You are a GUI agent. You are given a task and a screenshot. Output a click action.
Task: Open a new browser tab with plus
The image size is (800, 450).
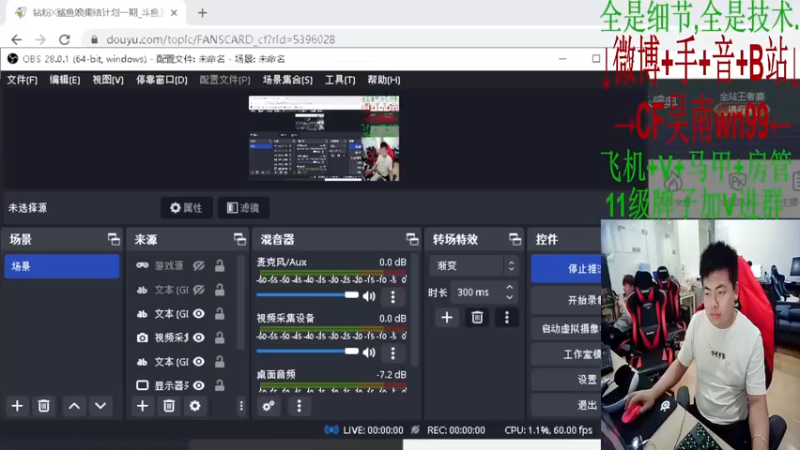point(203,13)
